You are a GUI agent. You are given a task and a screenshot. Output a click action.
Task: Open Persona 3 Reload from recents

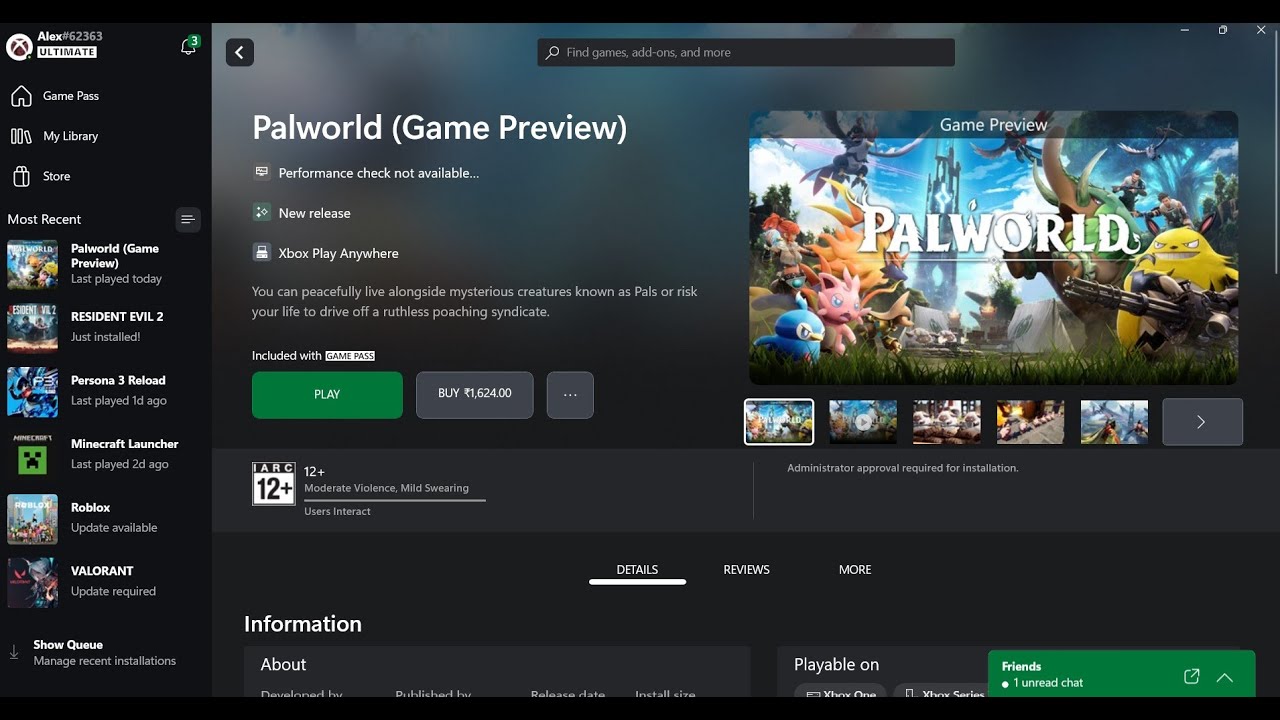pos(106,392)
